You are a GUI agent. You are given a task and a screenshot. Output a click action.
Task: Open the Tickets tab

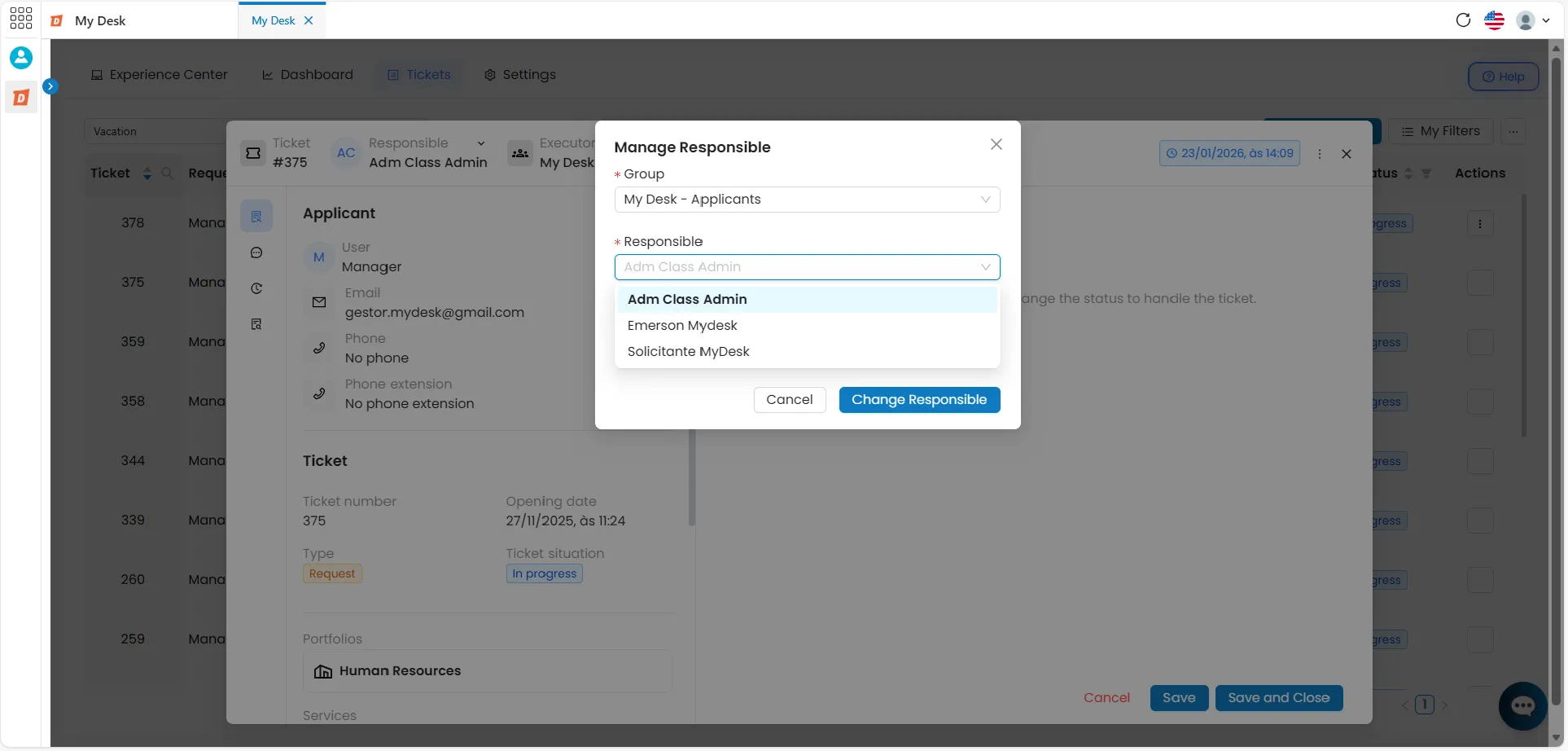pyautogui.click(x=419, y=75)
